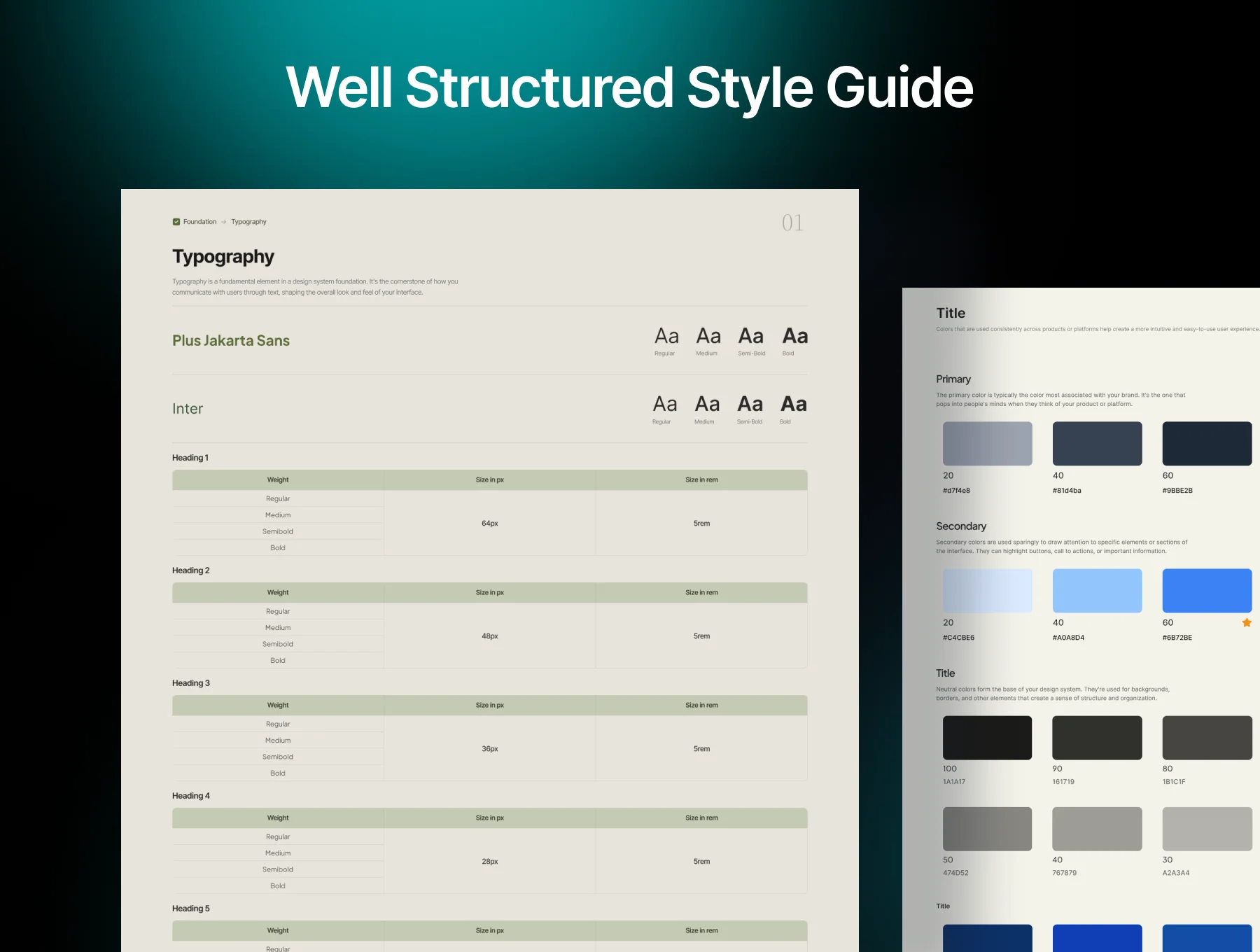Click the Bold row in Heading 2 table

[x=278, y=661]
